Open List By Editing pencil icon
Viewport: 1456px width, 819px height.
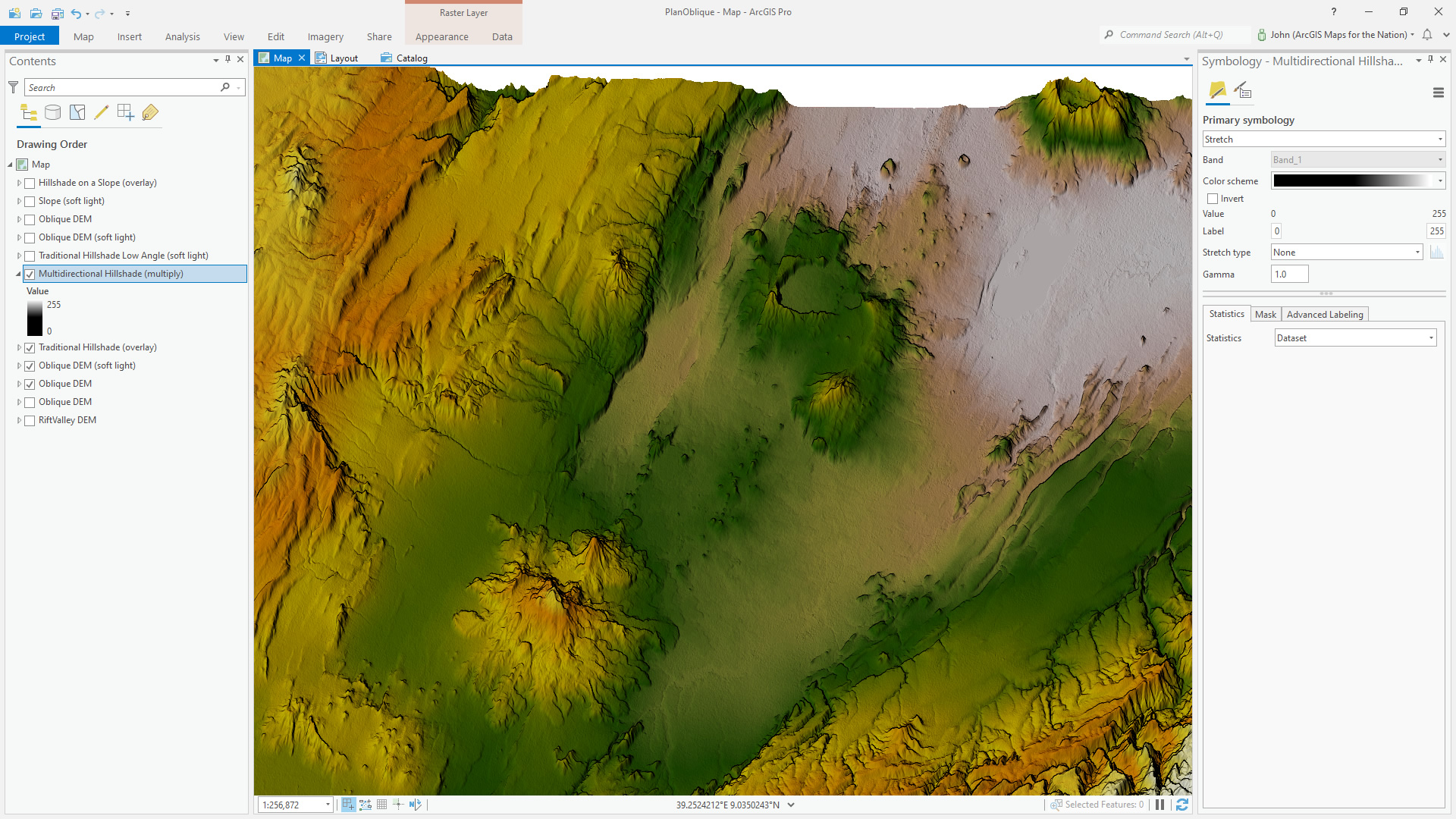[102, 113]
